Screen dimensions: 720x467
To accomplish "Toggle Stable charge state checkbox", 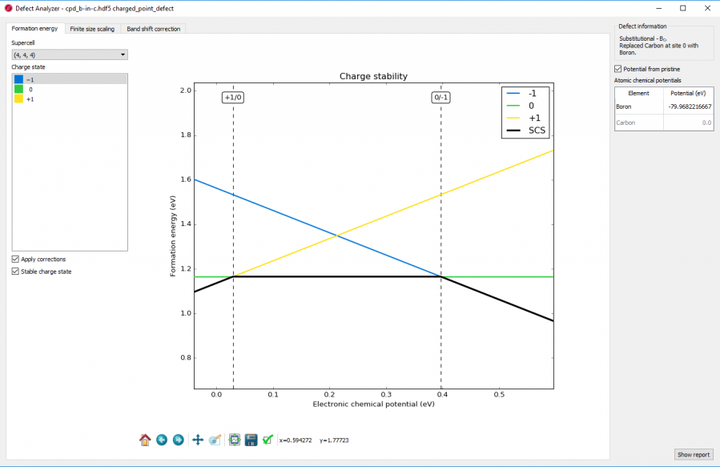I will [16, 271].
